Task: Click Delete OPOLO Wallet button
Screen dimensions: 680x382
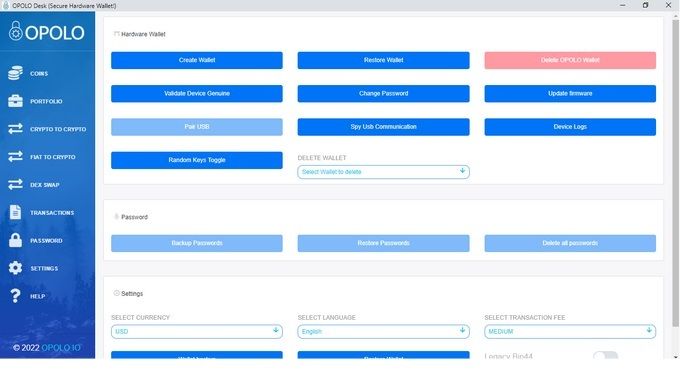Action: coord(570,60)
